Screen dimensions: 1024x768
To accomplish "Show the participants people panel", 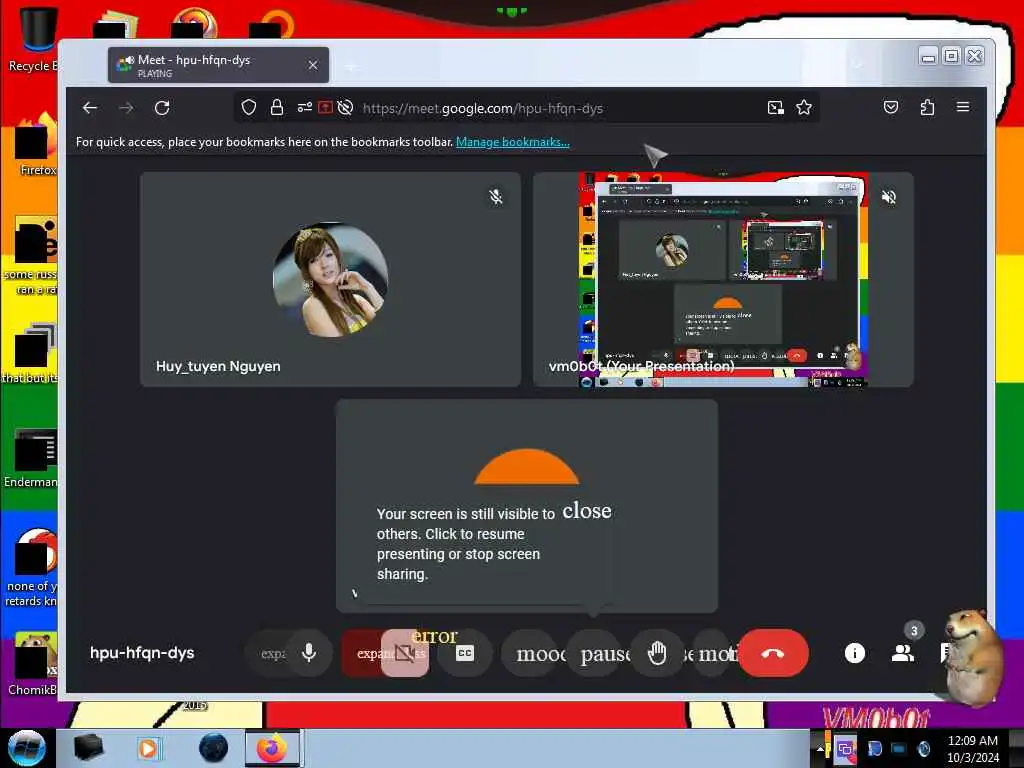I will click(903, 652).
